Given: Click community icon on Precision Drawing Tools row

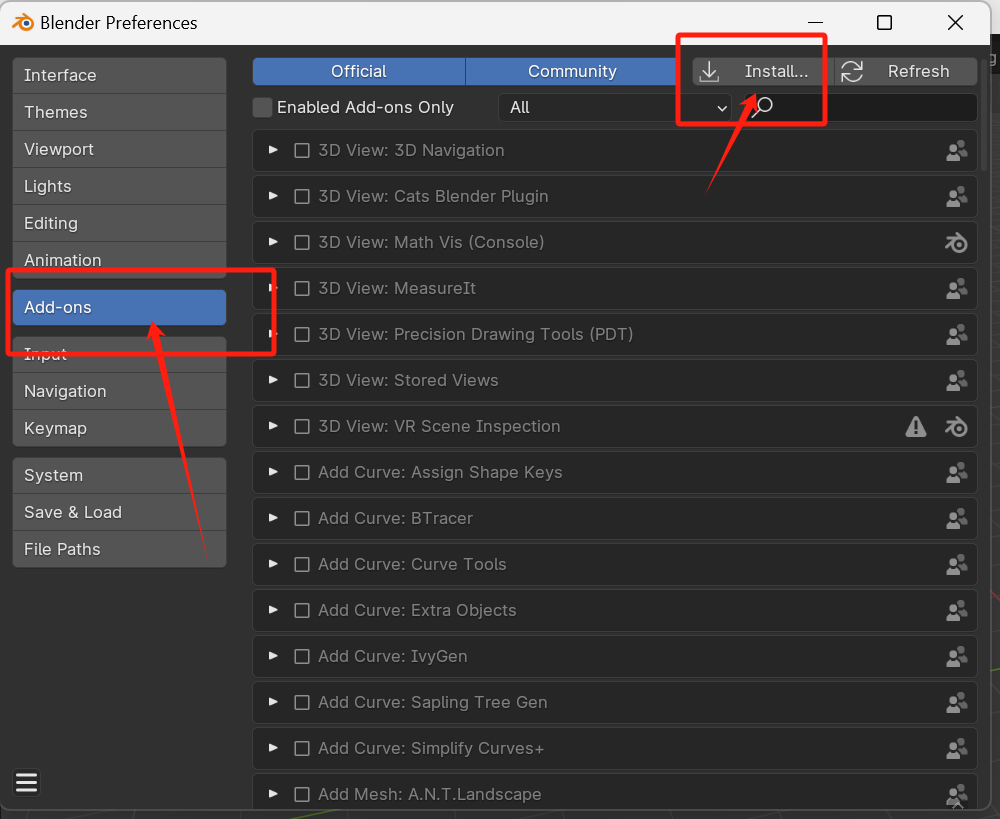Looking at the screenshot, I should click(956, 334).
